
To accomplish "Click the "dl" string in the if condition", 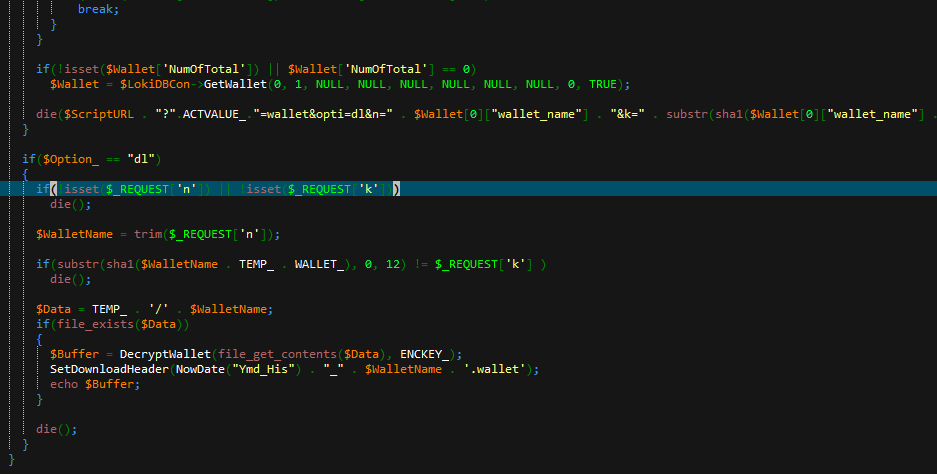I will tap(141, 159).
